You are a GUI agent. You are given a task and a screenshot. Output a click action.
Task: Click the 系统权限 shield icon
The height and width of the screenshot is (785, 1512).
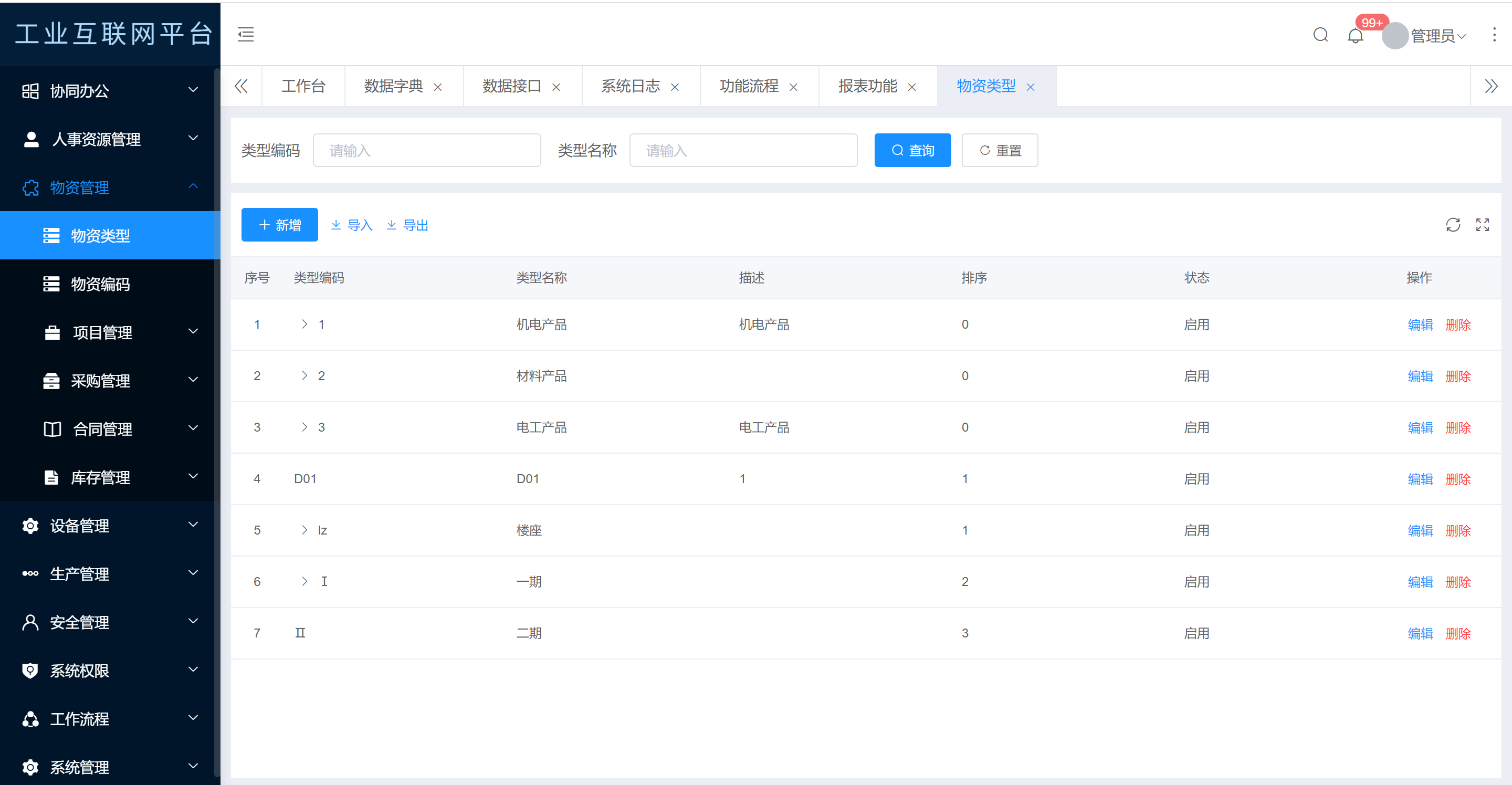[x=30, y=671]
